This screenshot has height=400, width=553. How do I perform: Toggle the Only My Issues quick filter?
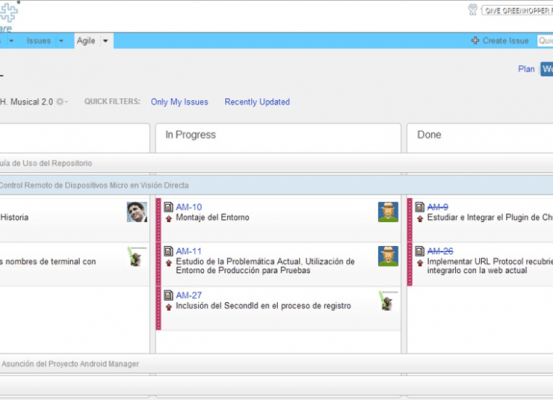(x=180, y=102)
